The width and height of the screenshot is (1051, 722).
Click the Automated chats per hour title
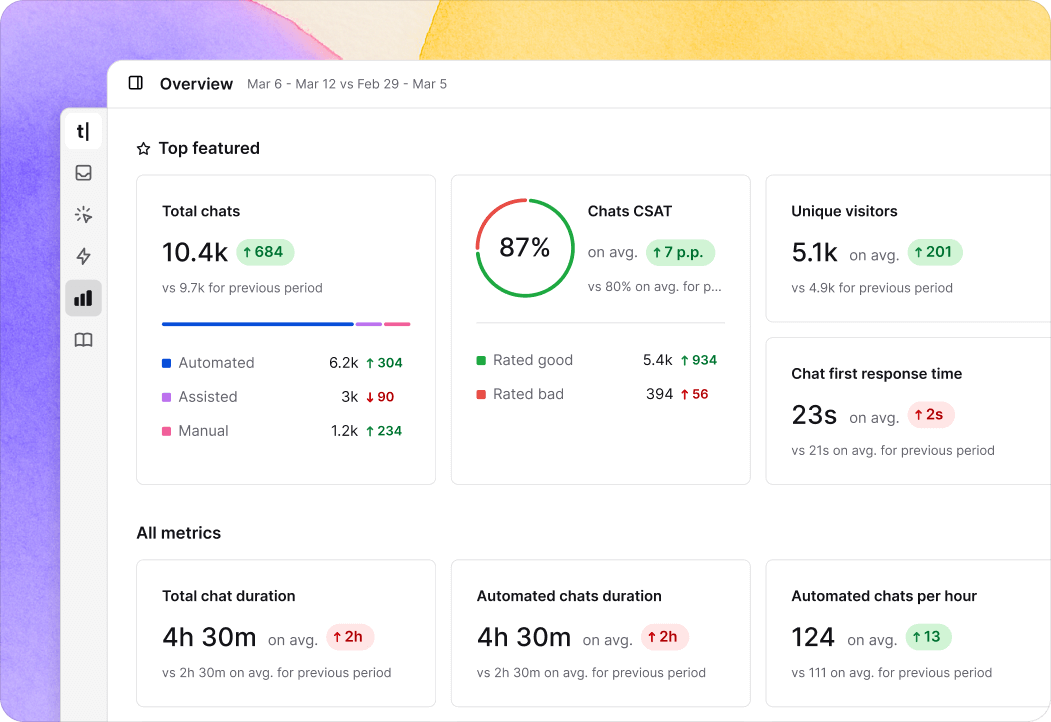pos(883,596)
